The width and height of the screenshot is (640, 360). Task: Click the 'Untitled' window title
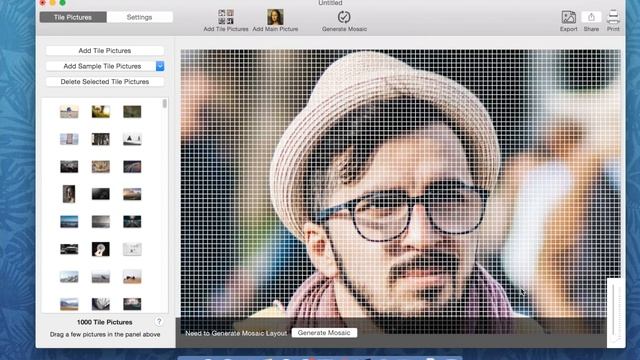[330, 3]
